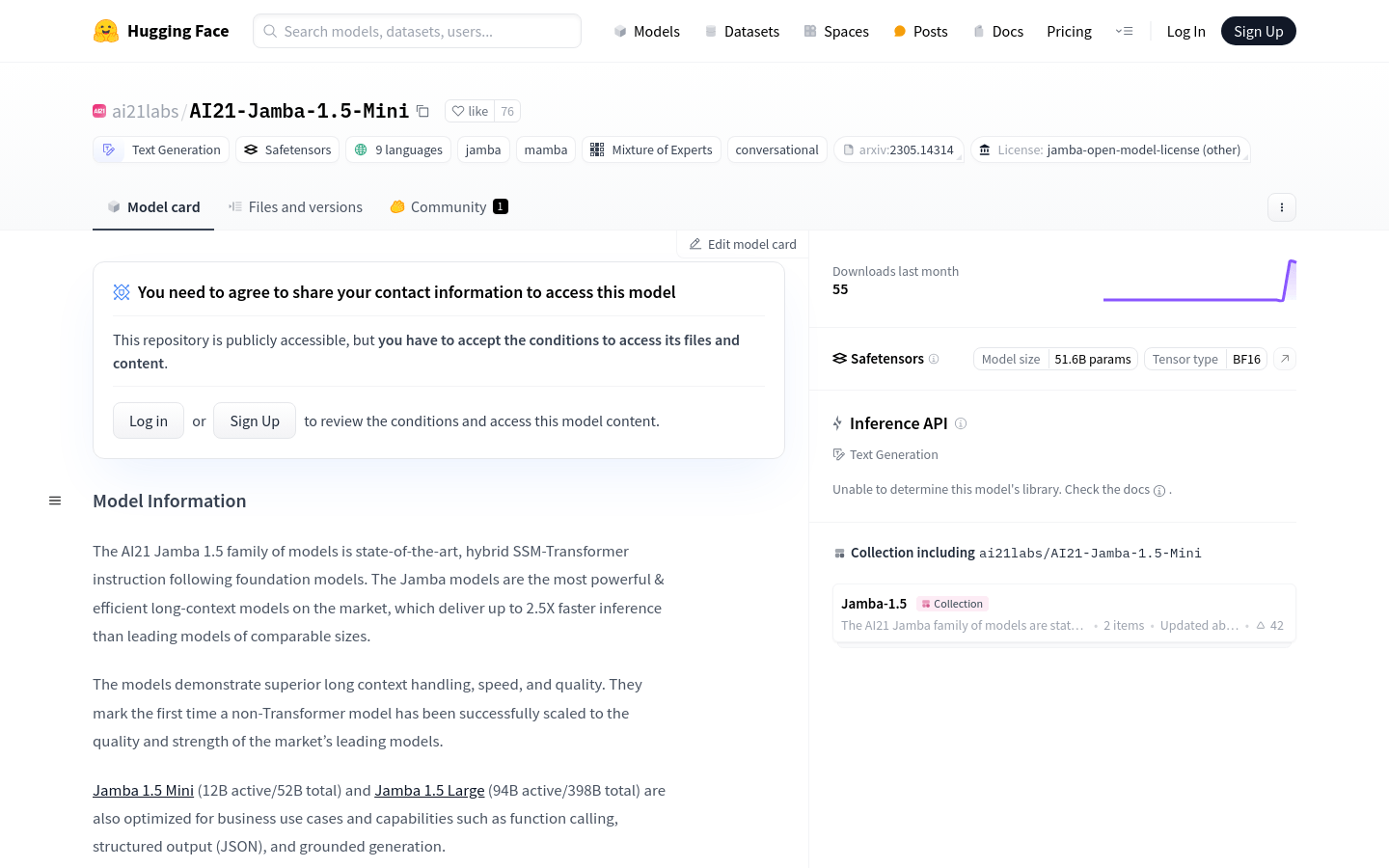The image size is (1389, 868).
Task: Open the Jamba-1.5 collection card
Action: point(1064,613)
